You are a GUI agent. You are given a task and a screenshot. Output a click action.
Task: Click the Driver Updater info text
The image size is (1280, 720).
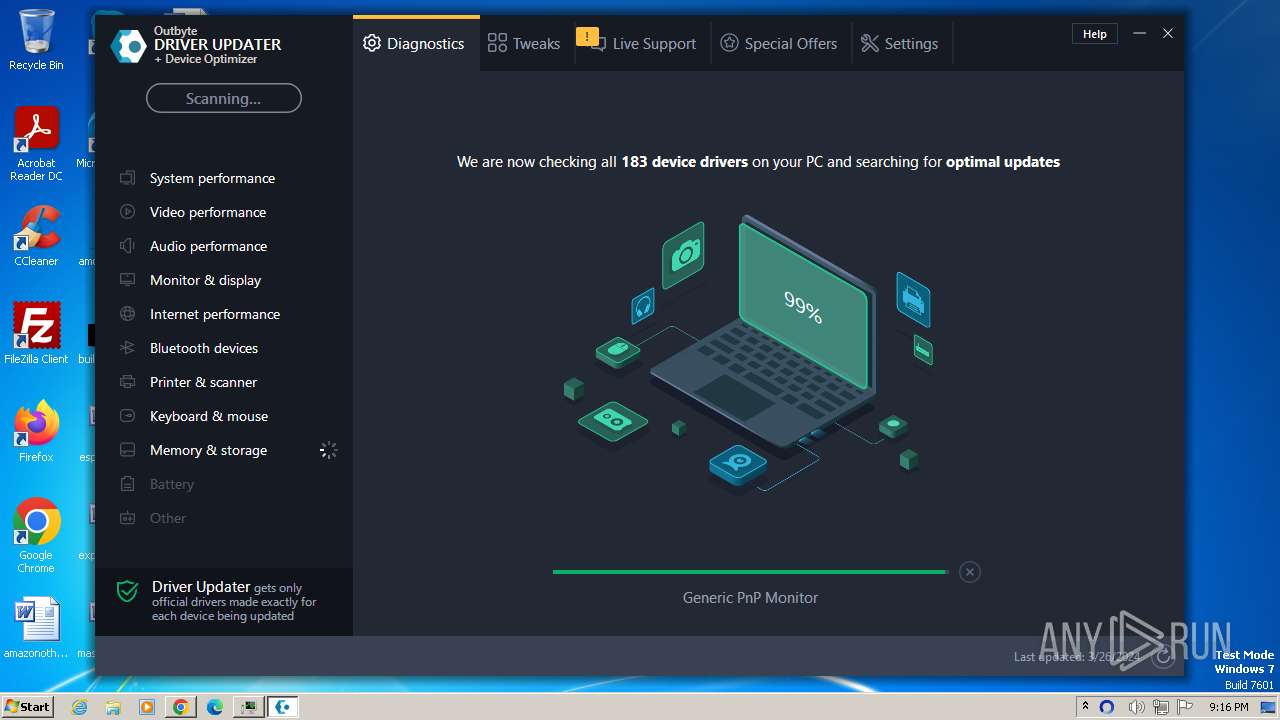234,601
